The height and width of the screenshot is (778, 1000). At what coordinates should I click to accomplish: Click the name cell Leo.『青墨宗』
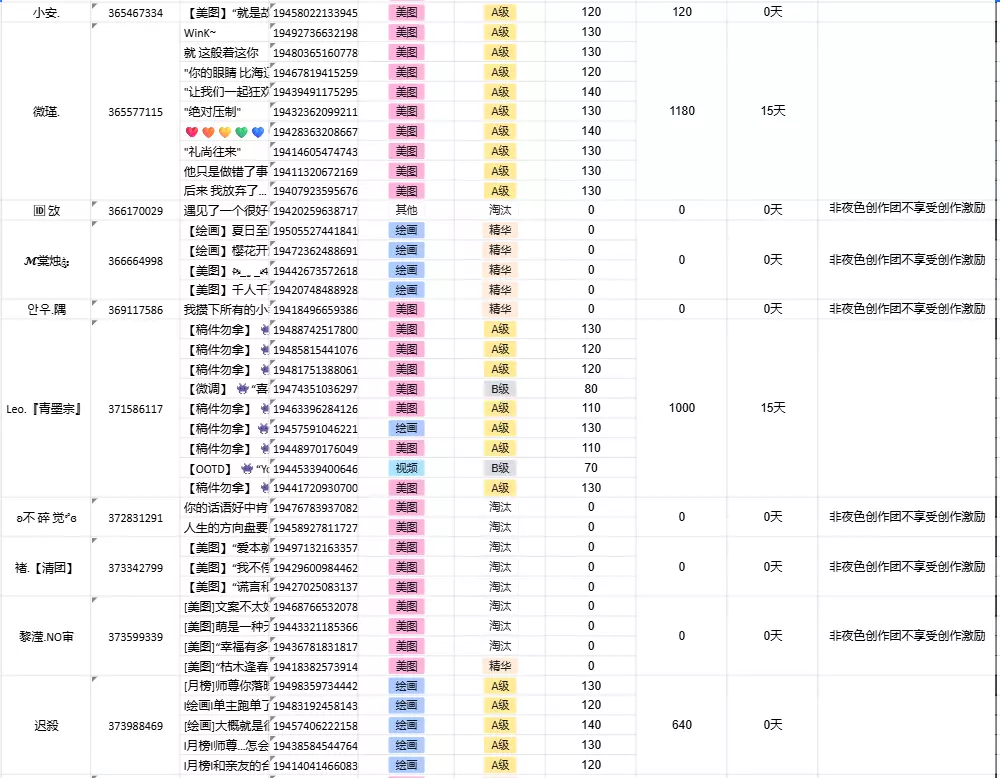coord(46,409)
